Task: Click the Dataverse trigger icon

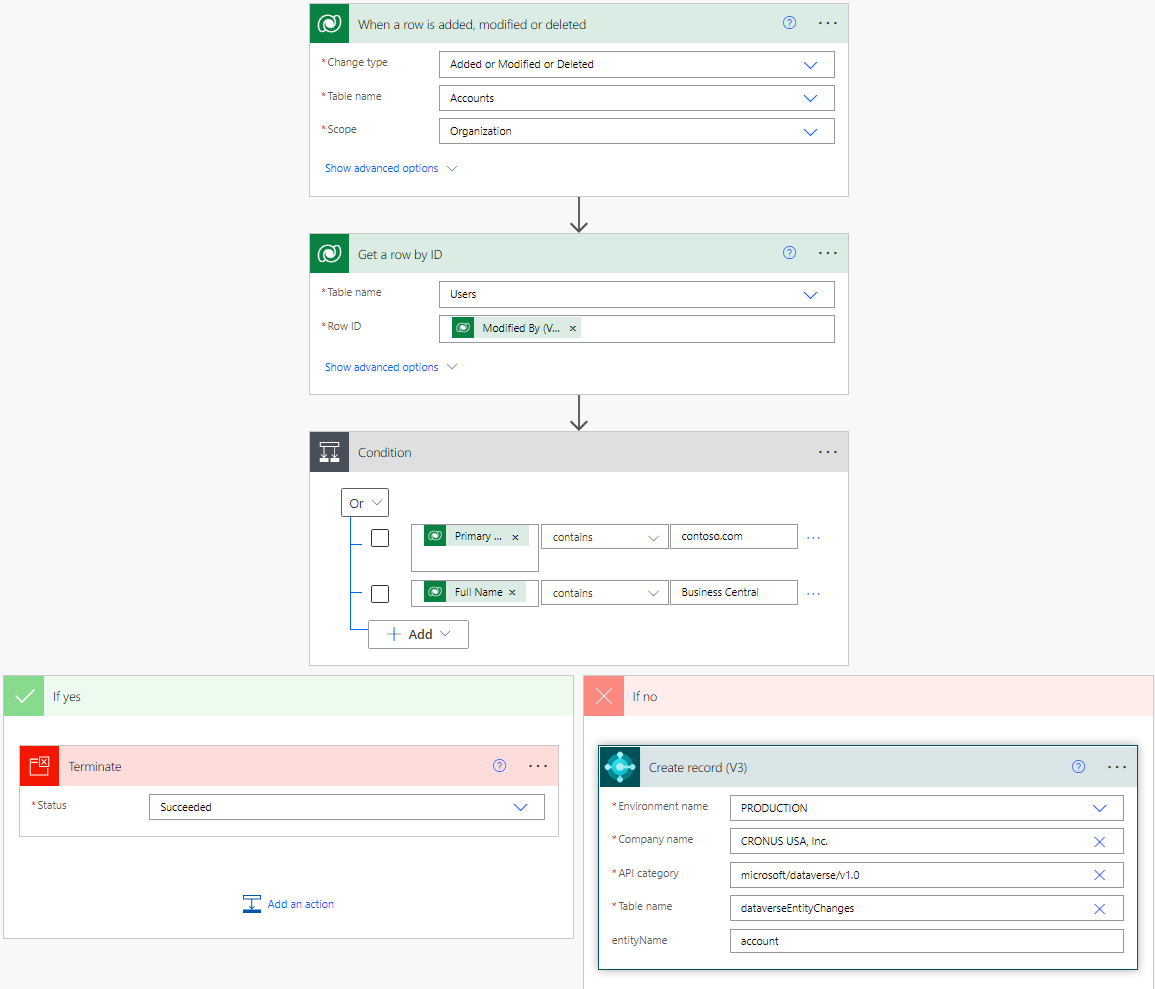Action: point(329,24)
